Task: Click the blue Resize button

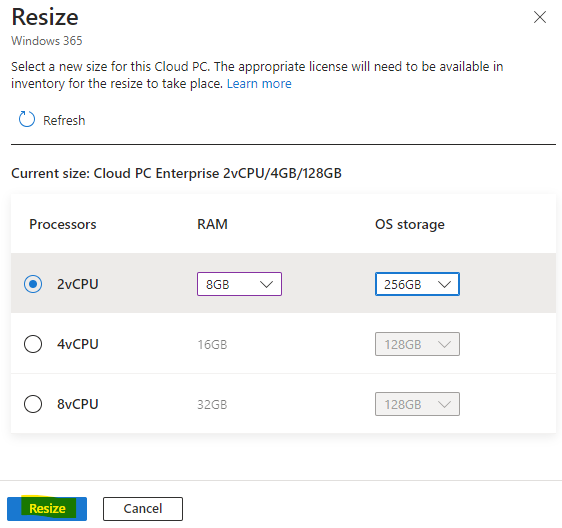Action: (x=47, y=509)
